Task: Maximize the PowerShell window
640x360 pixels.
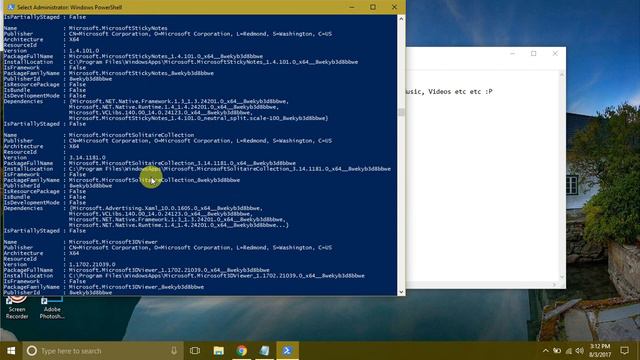Action: click(x=373, y=7)
